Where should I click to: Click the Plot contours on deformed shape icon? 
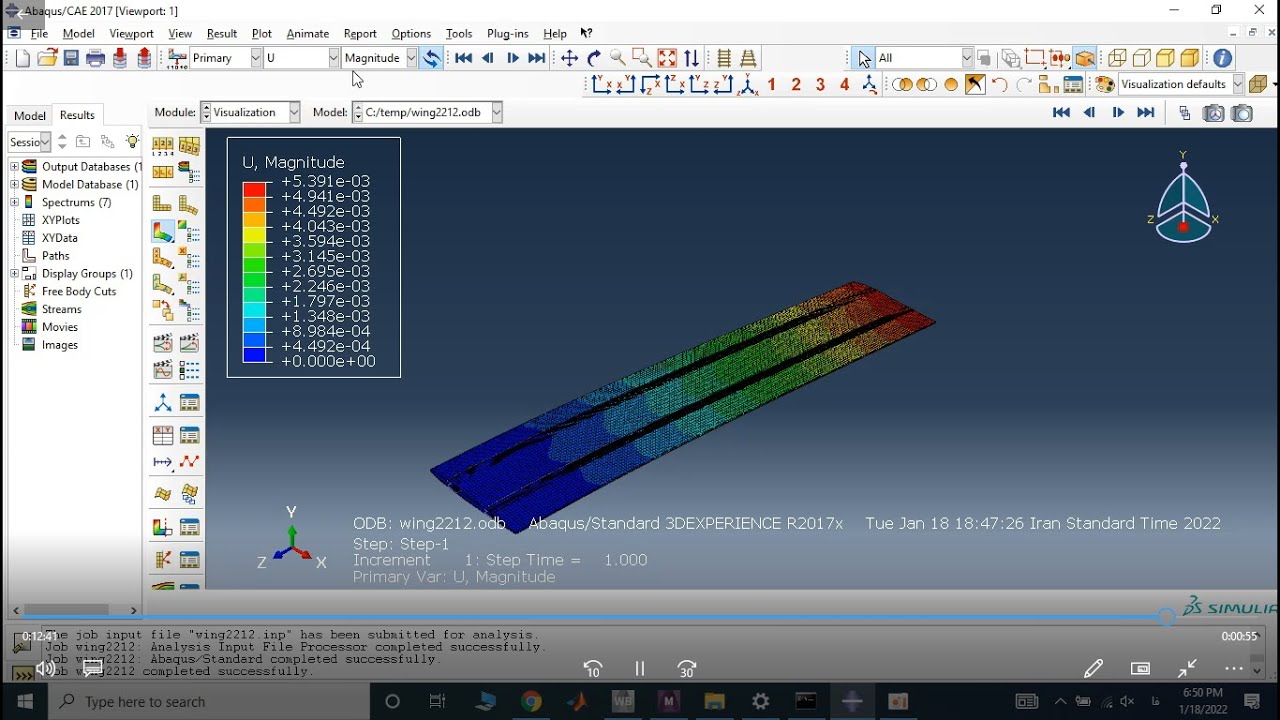pyautogui.click(x=163, y=232)
